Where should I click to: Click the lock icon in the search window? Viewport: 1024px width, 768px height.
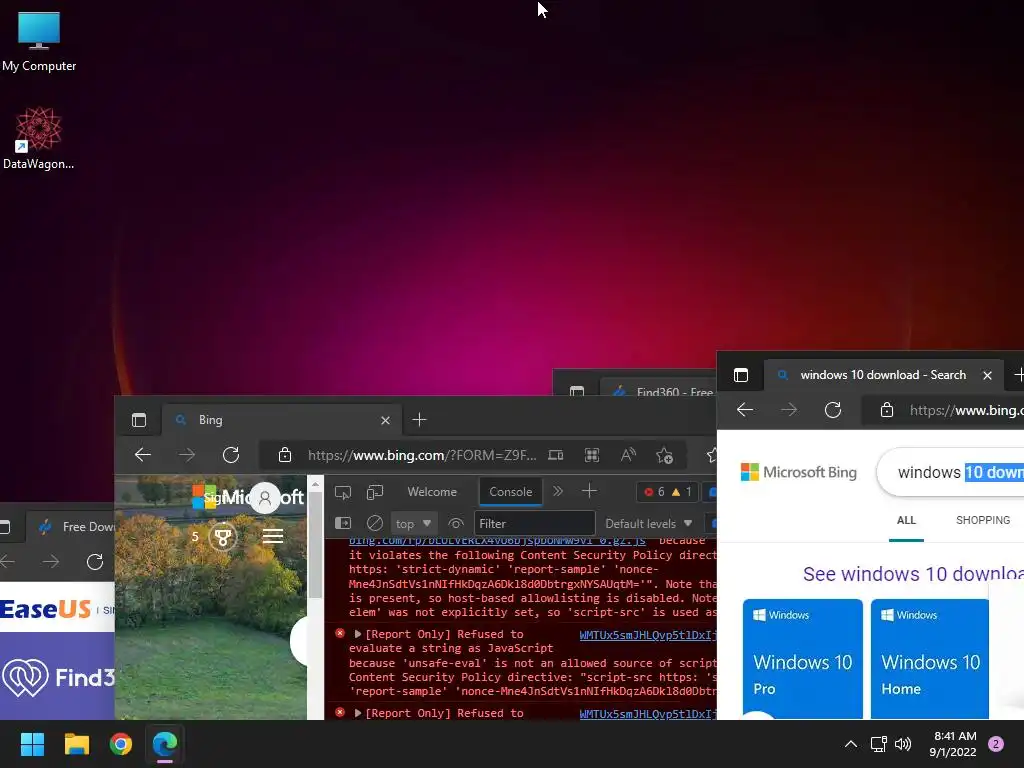(x=886, y=410)
